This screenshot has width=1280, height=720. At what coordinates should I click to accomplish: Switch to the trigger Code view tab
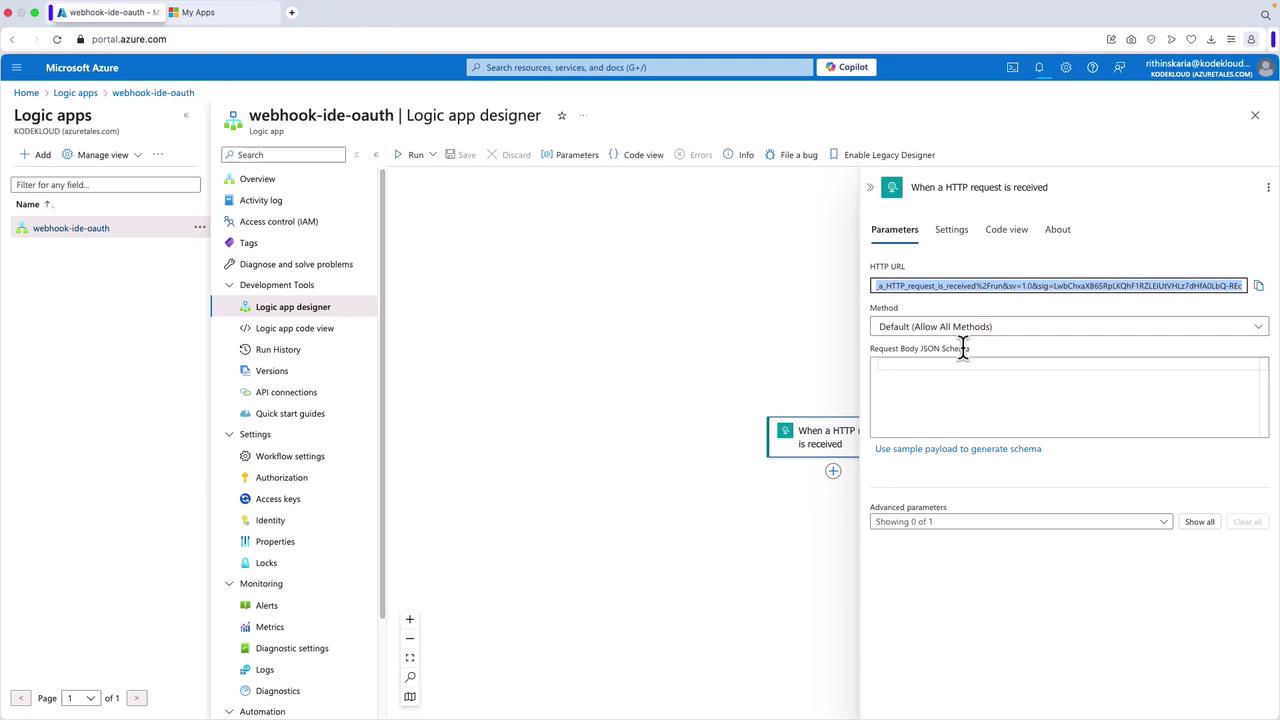click(x=1006, y=230)
